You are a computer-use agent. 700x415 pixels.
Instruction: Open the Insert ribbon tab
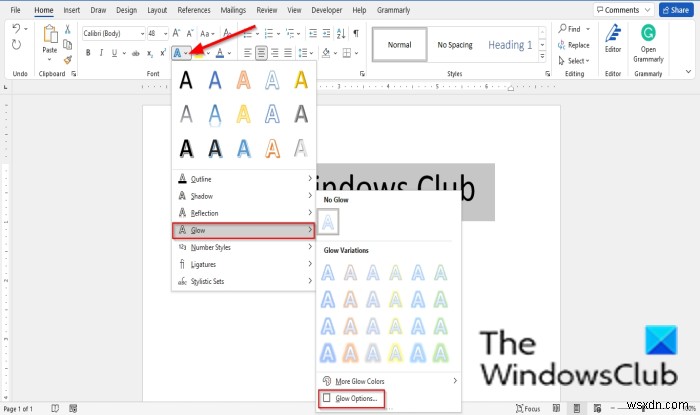click(71, 10)
